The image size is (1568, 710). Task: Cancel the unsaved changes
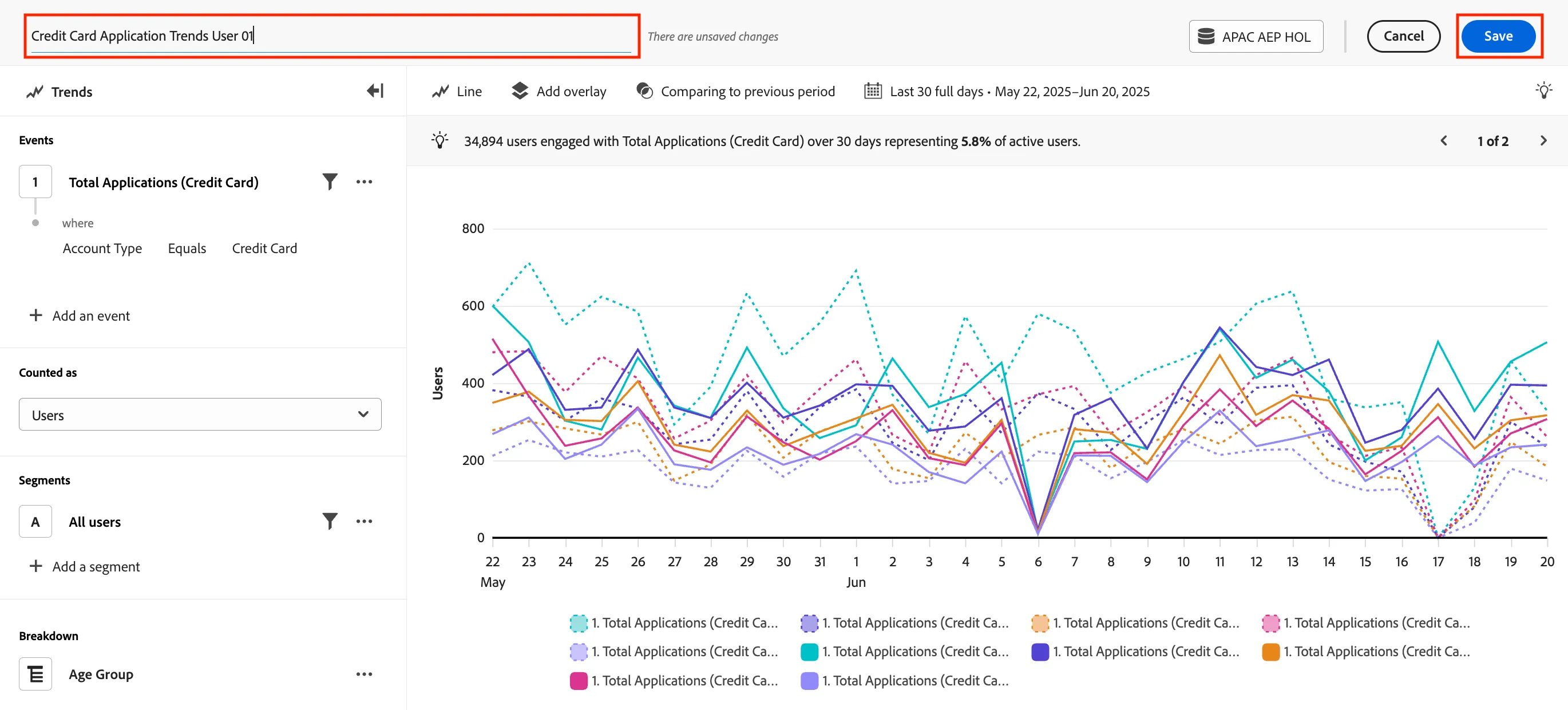[x=1403, y=37]
